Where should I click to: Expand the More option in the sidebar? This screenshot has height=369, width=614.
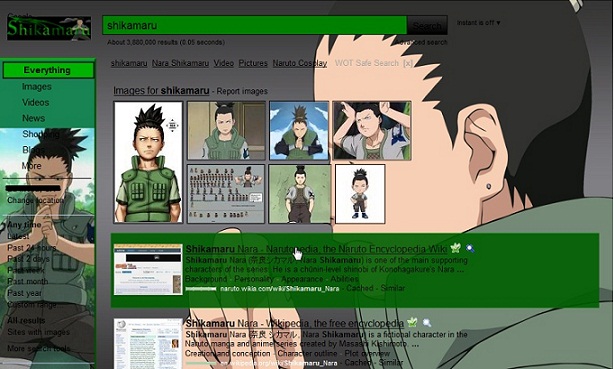31,166
